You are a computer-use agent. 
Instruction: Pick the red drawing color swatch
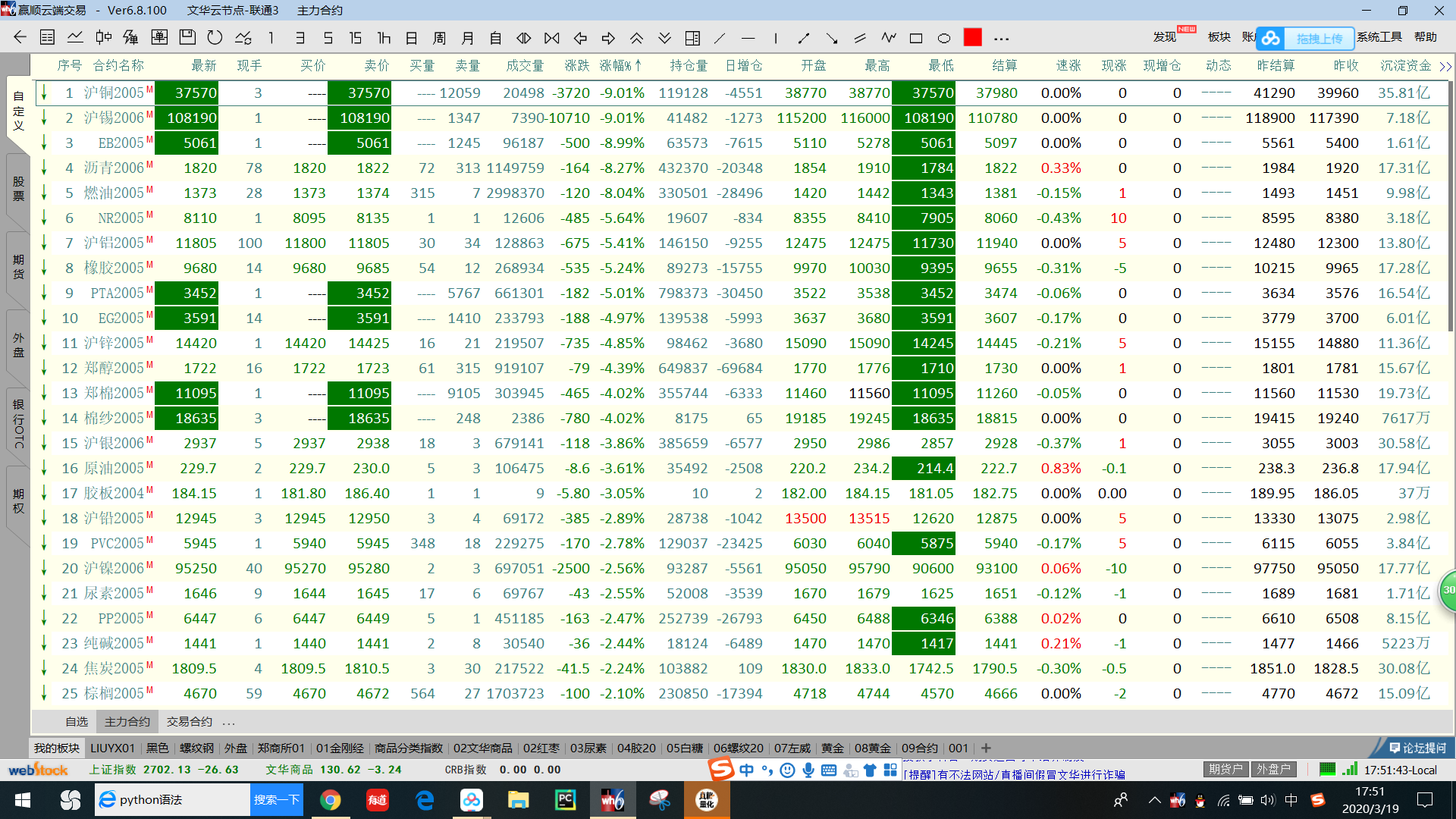973,37
